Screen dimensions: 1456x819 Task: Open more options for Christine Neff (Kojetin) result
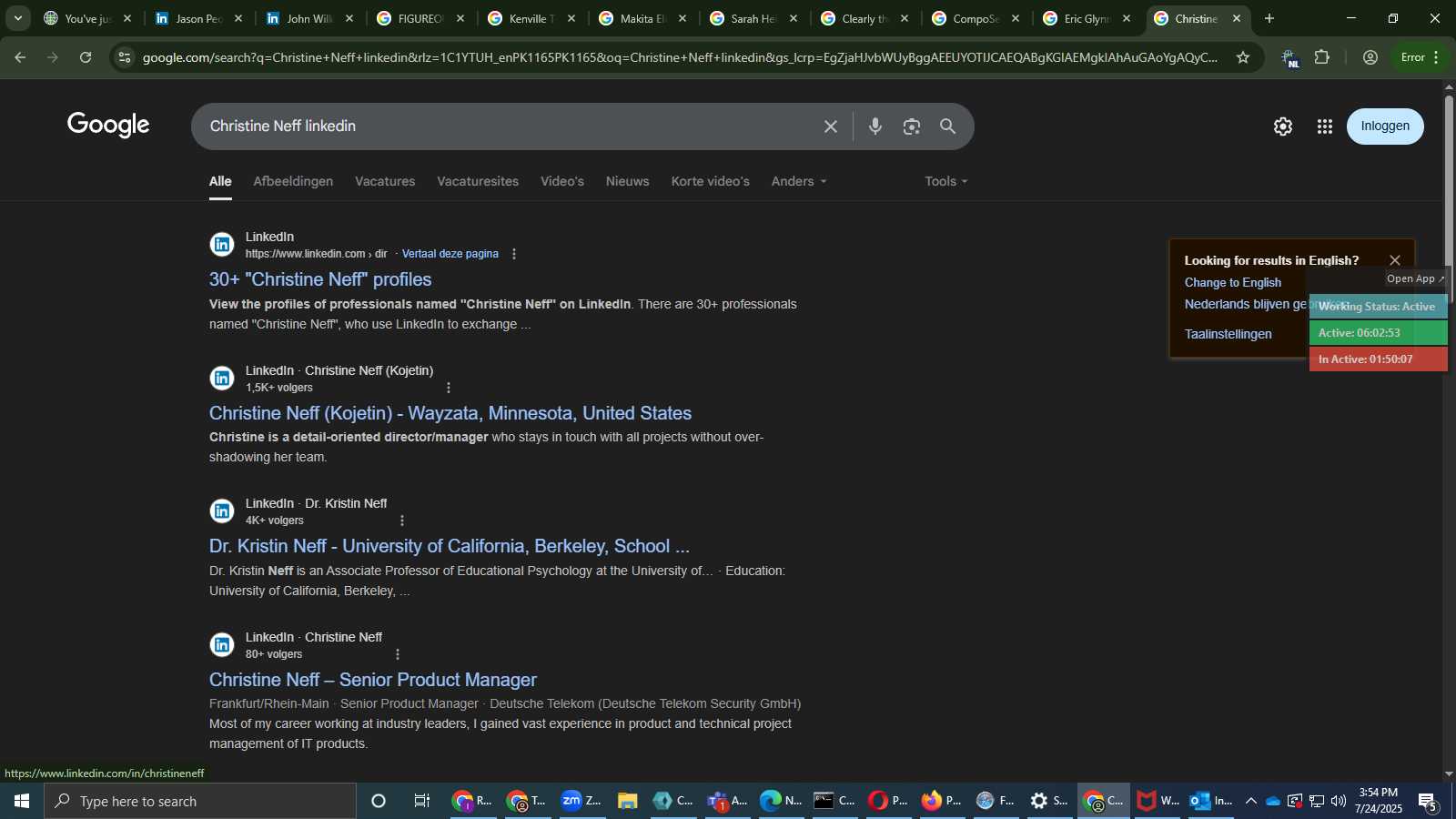pyautogui.click(x=448, y=388)
